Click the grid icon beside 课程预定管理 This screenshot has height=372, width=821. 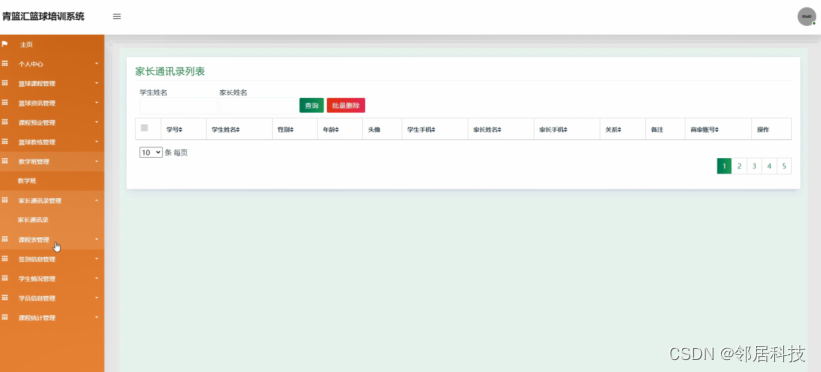[x=5, y=122]
